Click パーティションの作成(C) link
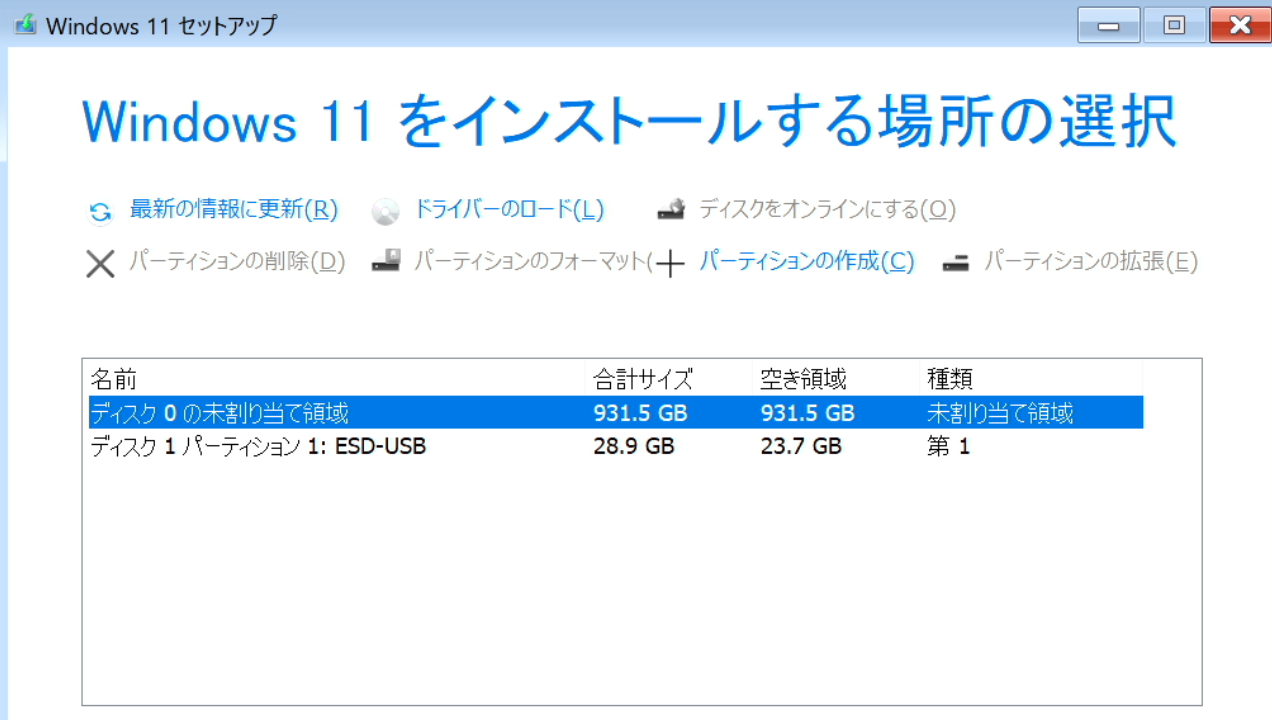Screen dimensions: 1272x720 point(806,261)
